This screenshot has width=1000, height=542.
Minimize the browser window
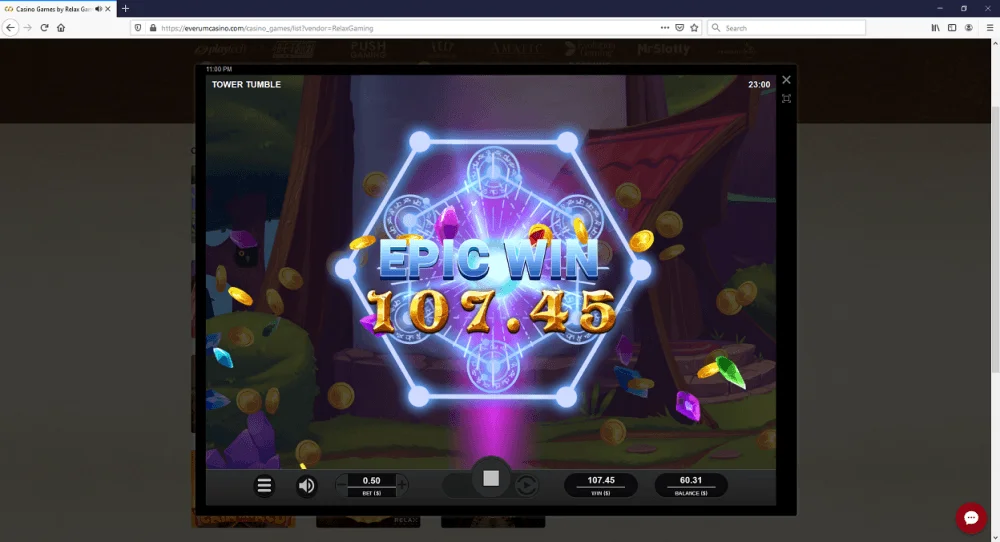pyautogui.click(x=939, y=8)
